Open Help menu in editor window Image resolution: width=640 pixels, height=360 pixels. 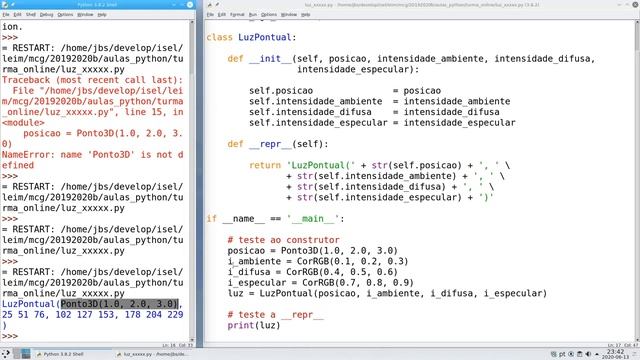305,14
